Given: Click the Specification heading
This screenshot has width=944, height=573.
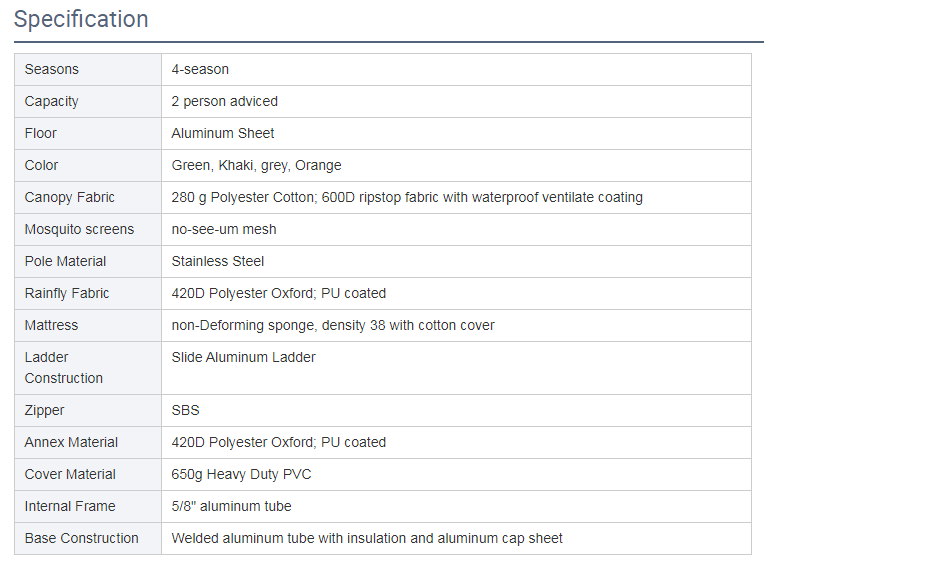Looking at the screenshot, I should click(x=81, y=19).
